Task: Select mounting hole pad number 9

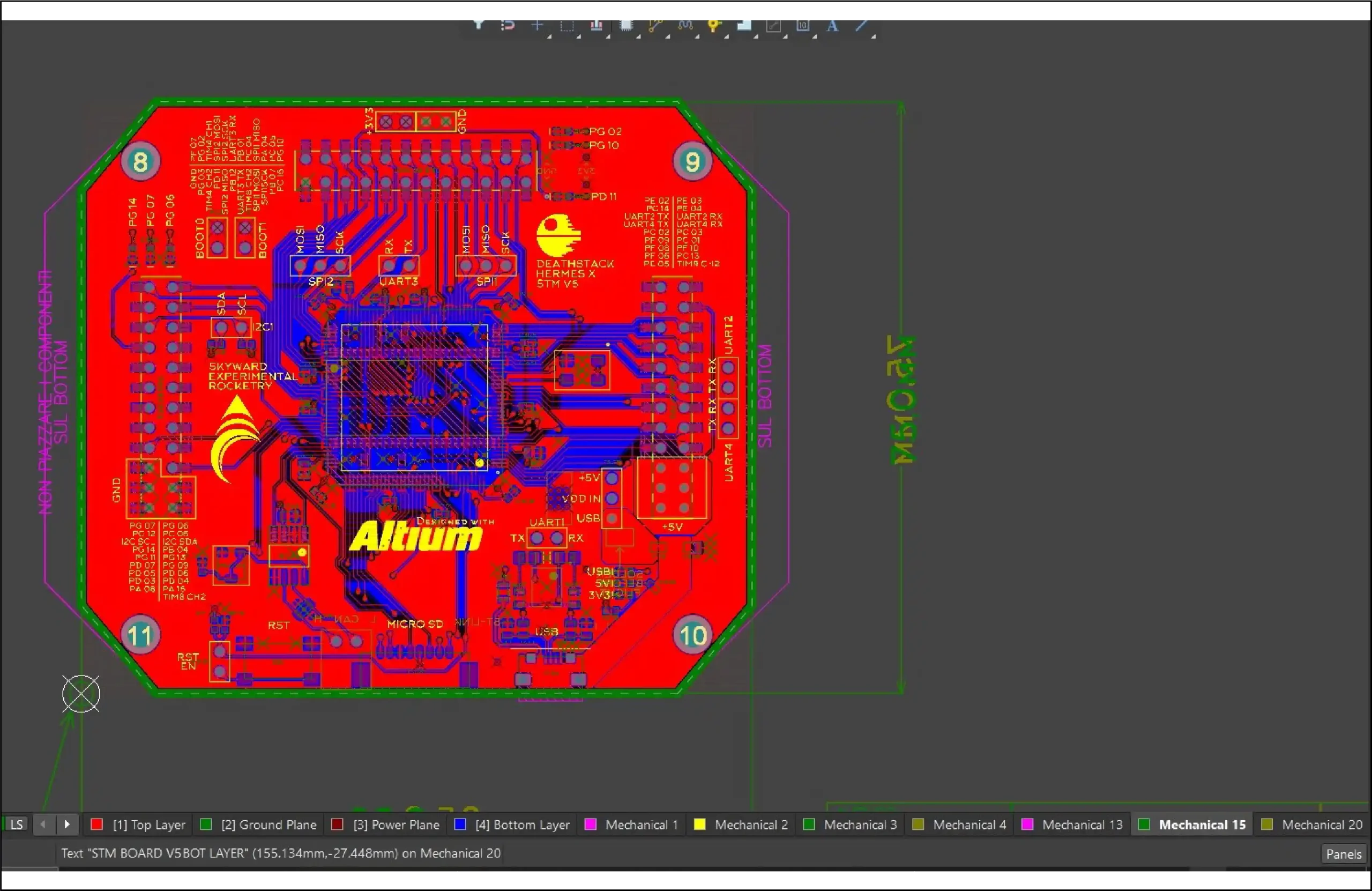Action: click(x=692, y=161)
